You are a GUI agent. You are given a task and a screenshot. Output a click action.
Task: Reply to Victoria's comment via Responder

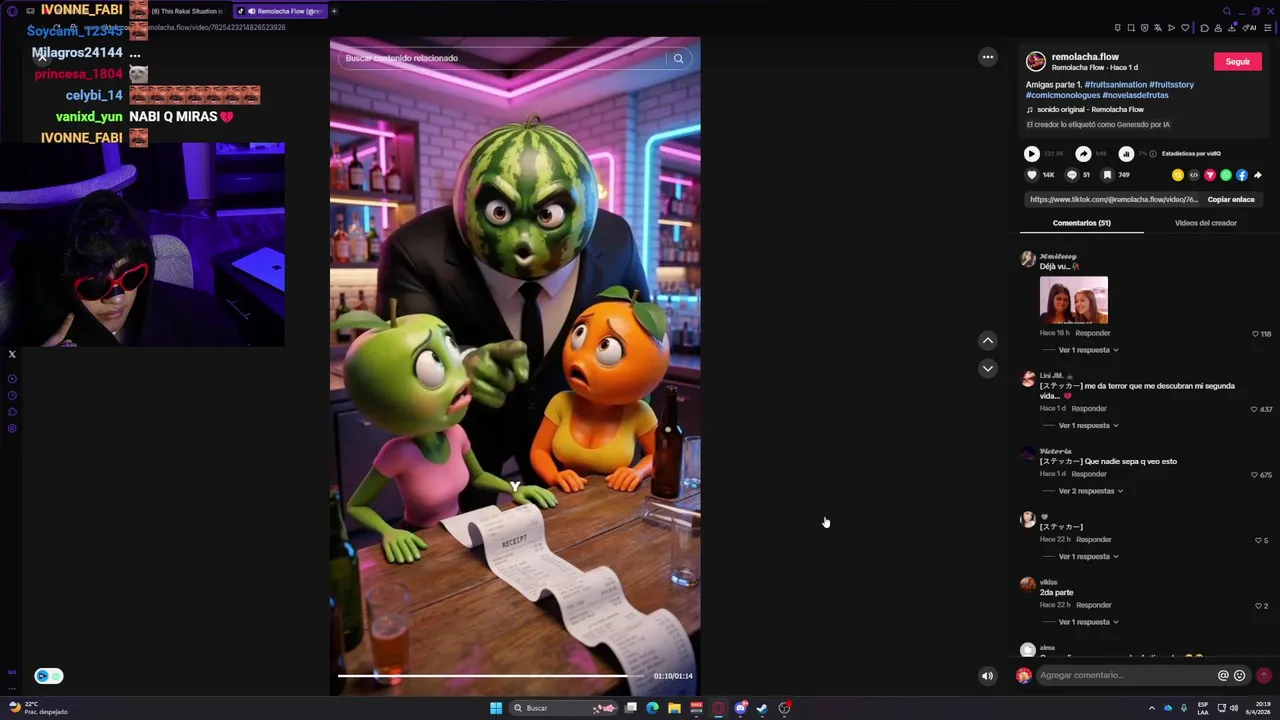[x=1089, y=474]
